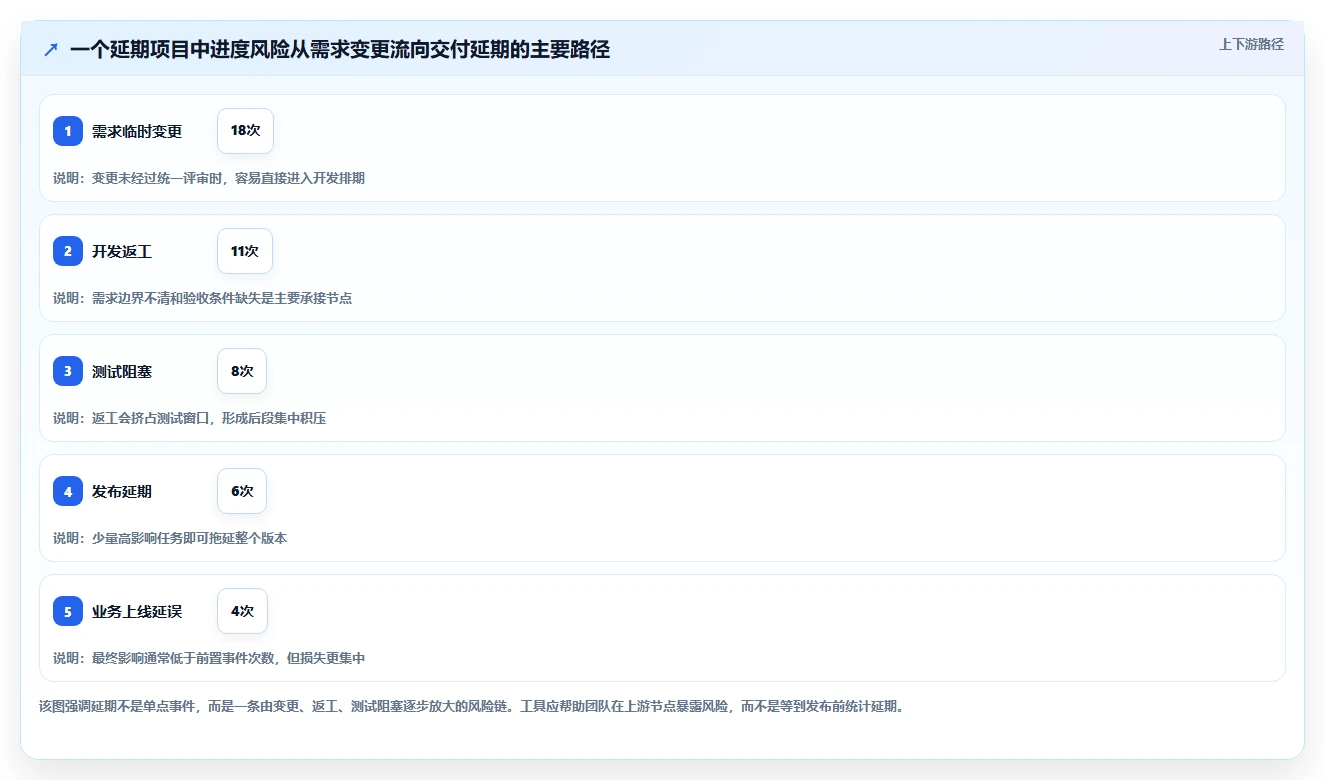Click the note about 返工会挤占测试窗口

(x=189, y=418)
